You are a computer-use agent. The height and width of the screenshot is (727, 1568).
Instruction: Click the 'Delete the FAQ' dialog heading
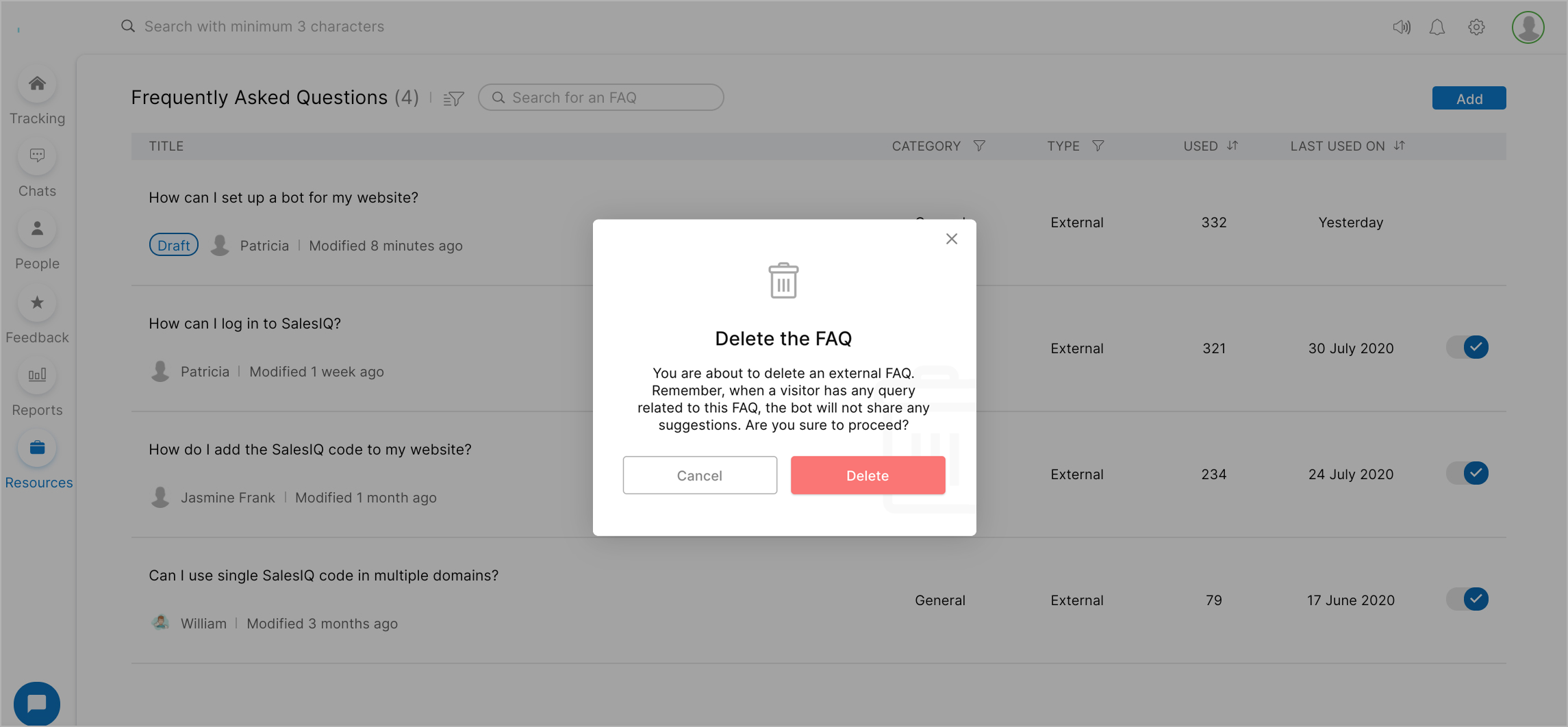click(783, 338)
